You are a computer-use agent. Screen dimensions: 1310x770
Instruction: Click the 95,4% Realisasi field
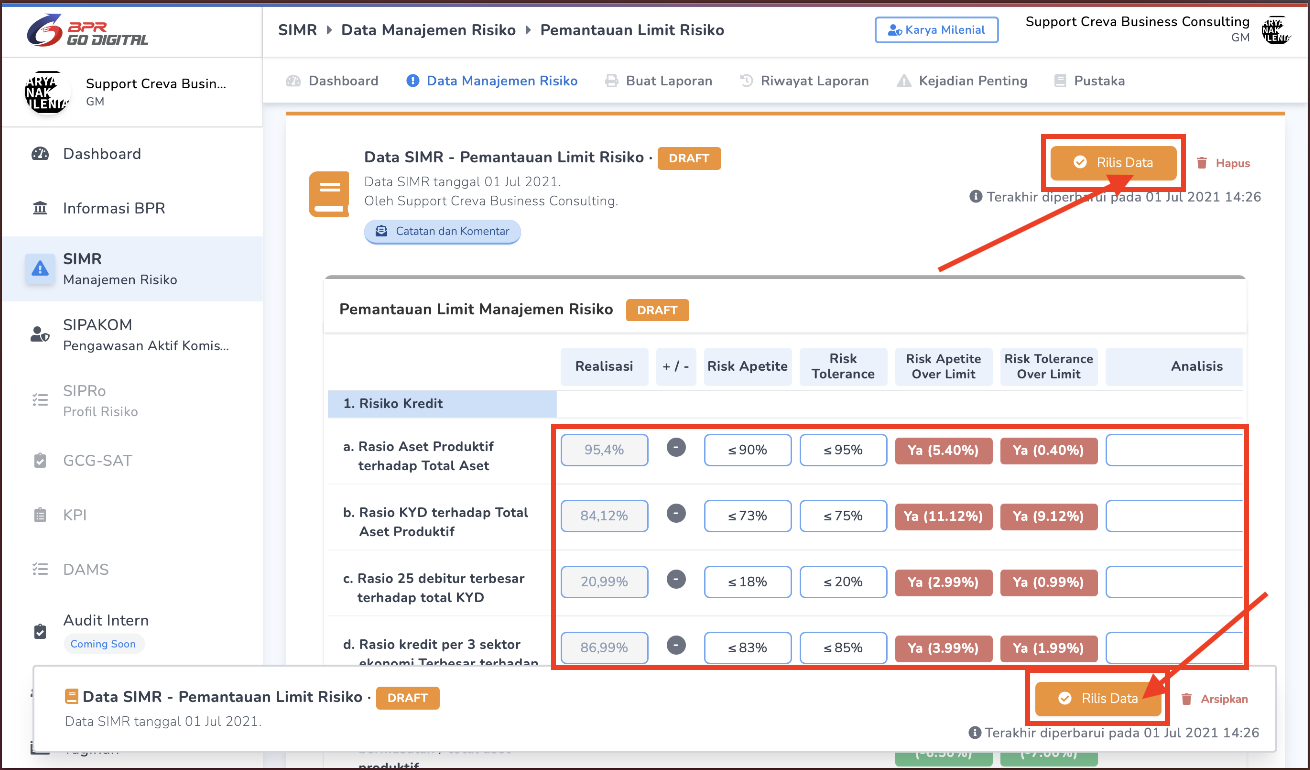pos(604,450)
